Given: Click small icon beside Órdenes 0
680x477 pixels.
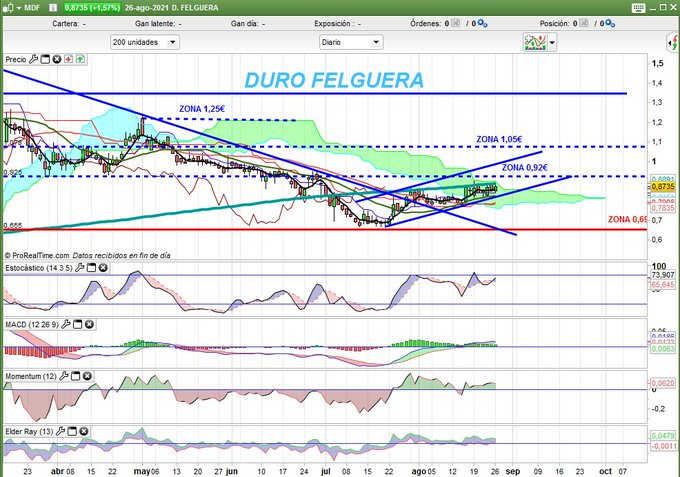Looking at the screenshot, I should [x=456, y=23].
